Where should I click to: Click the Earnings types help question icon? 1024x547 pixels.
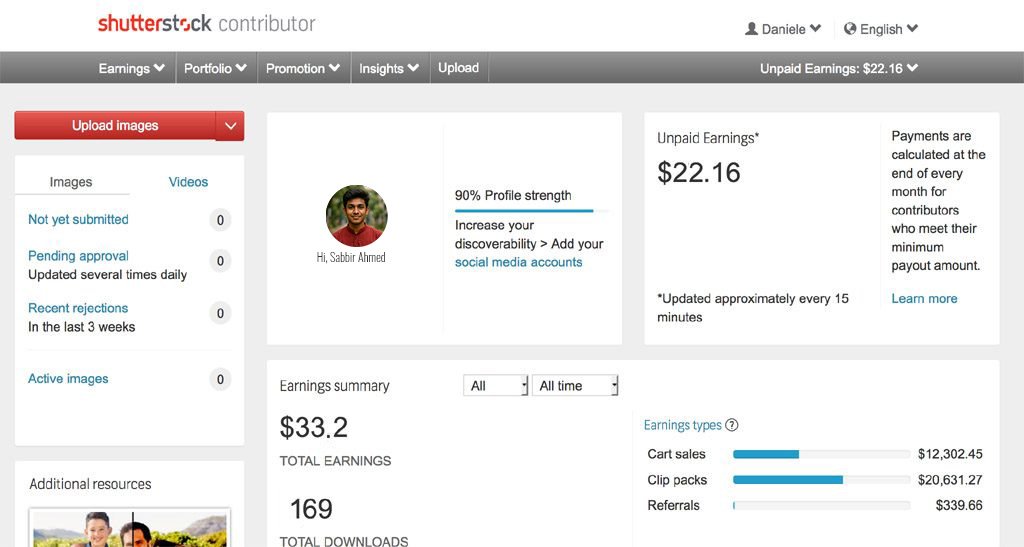click(732, 425)
